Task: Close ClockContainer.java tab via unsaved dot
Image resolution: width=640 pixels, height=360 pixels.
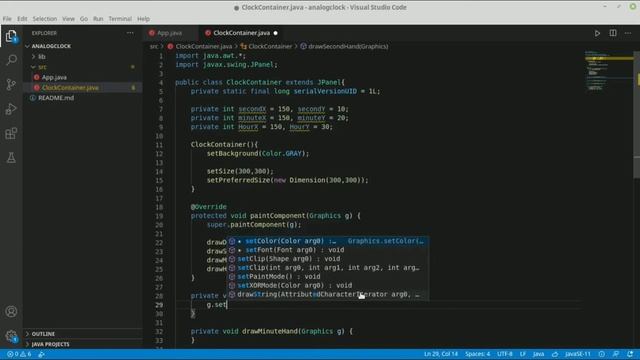Action: click(276, 33)
